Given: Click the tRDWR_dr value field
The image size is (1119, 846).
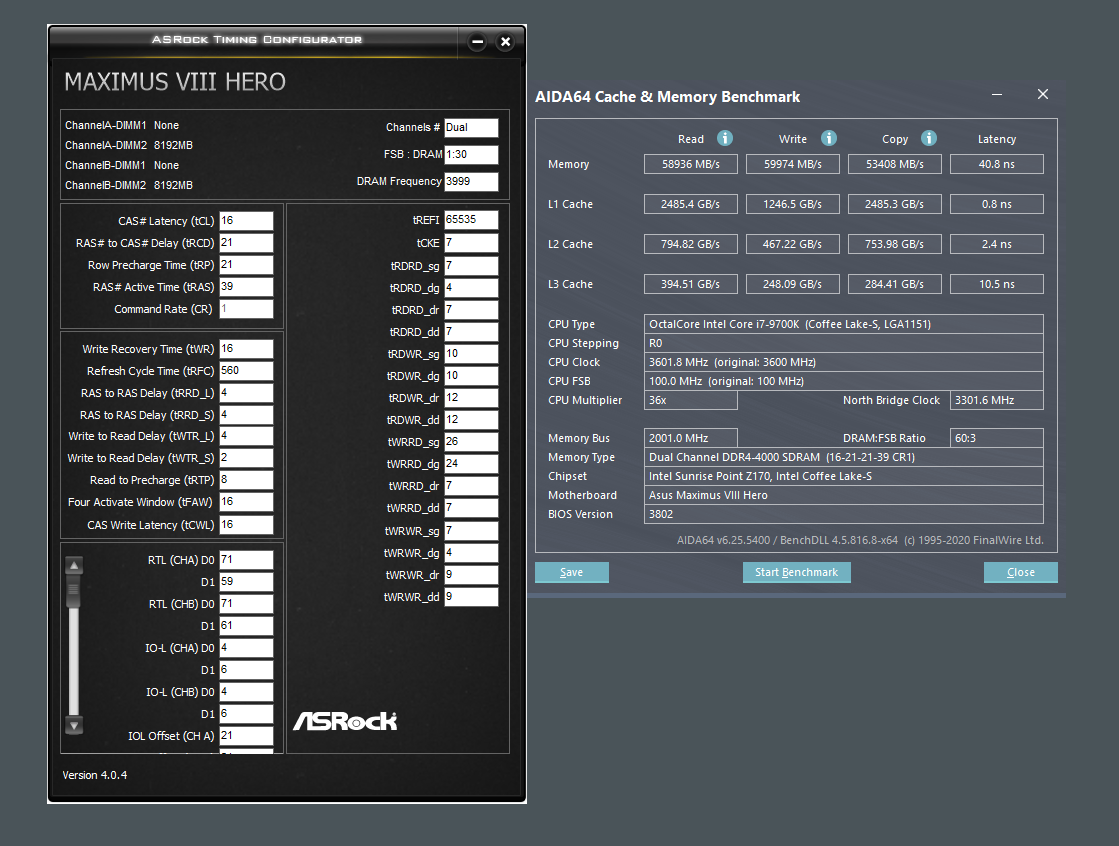Looking at the screenshot, I should tap(471, 398).
